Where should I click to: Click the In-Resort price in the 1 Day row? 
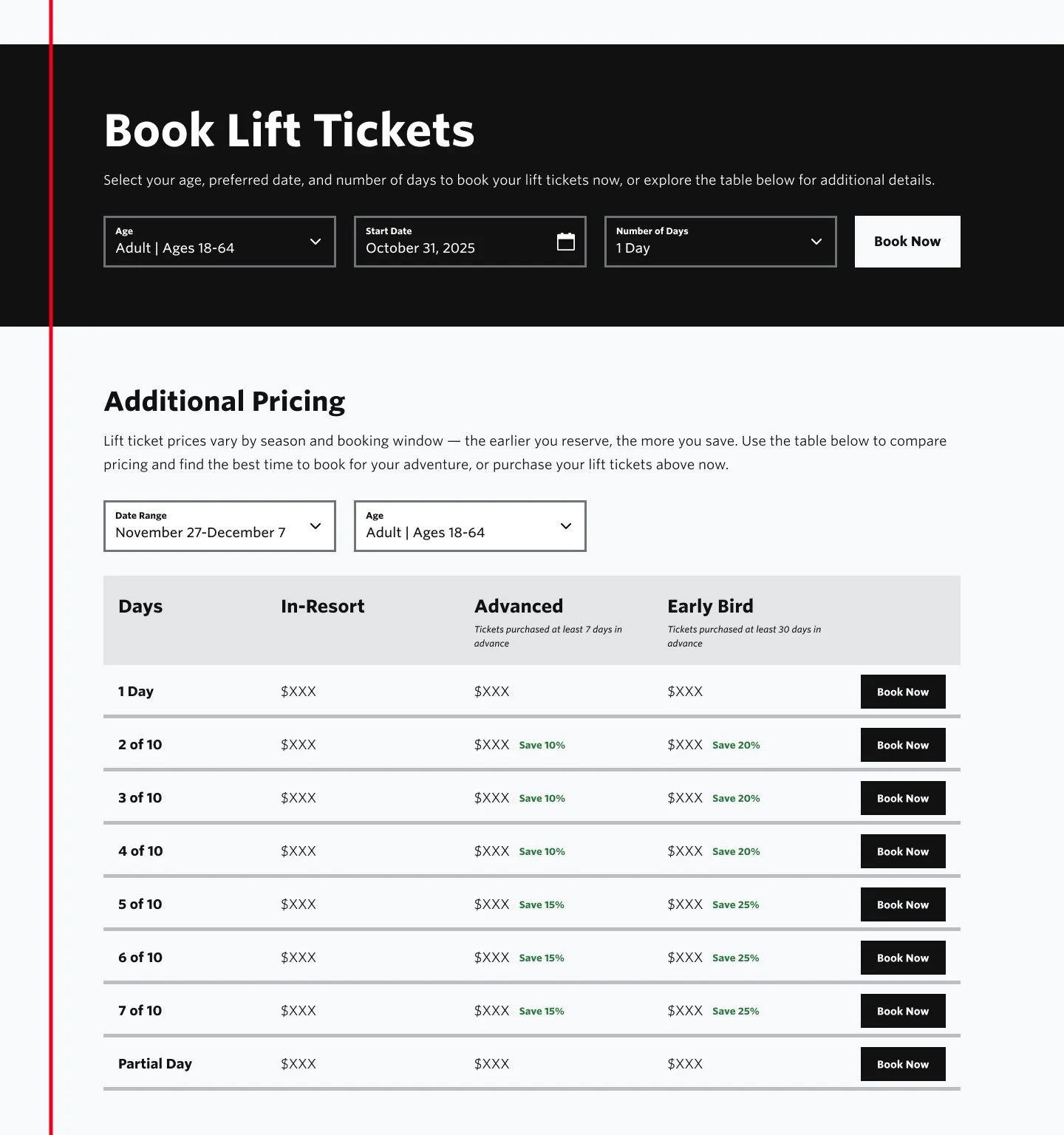tap(299, 692)
